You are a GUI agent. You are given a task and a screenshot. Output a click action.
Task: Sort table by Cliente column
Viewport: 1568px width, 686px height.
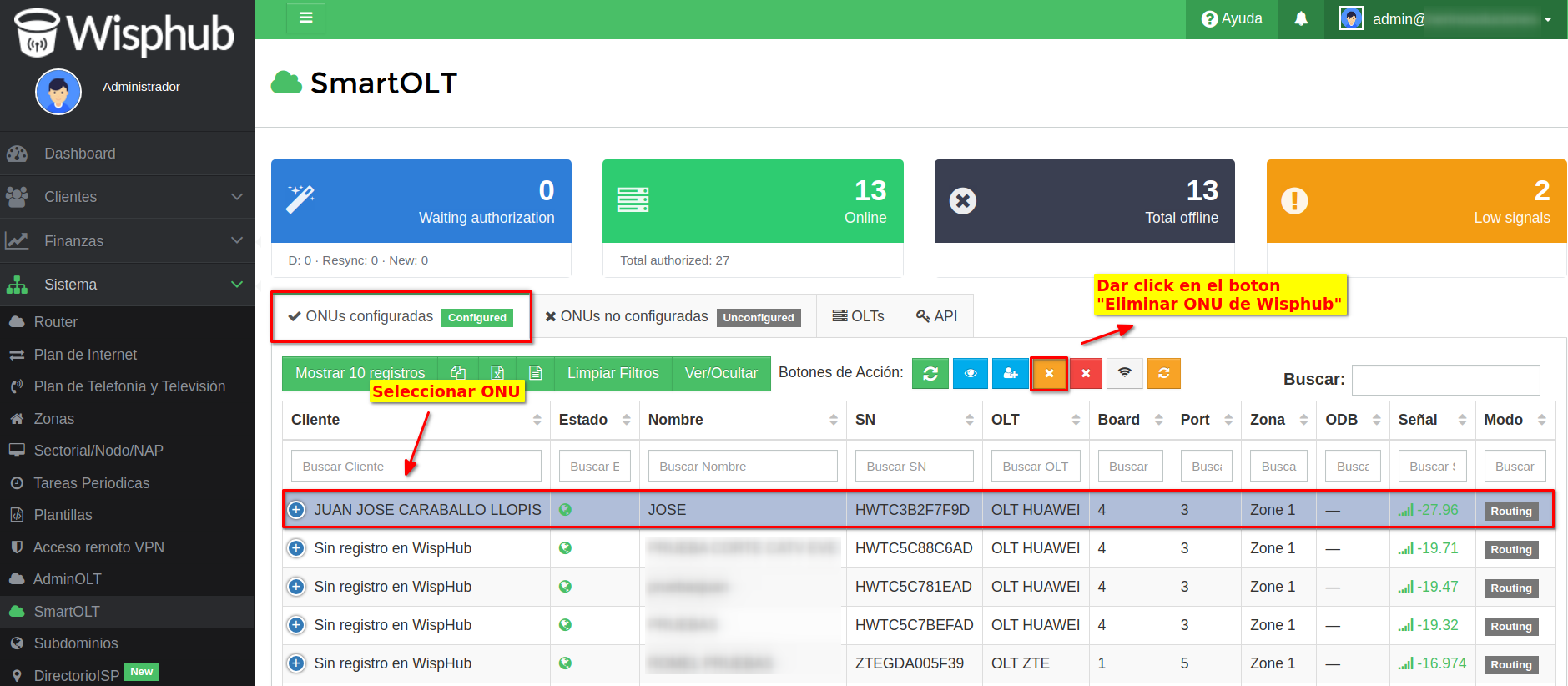[416, 420]
